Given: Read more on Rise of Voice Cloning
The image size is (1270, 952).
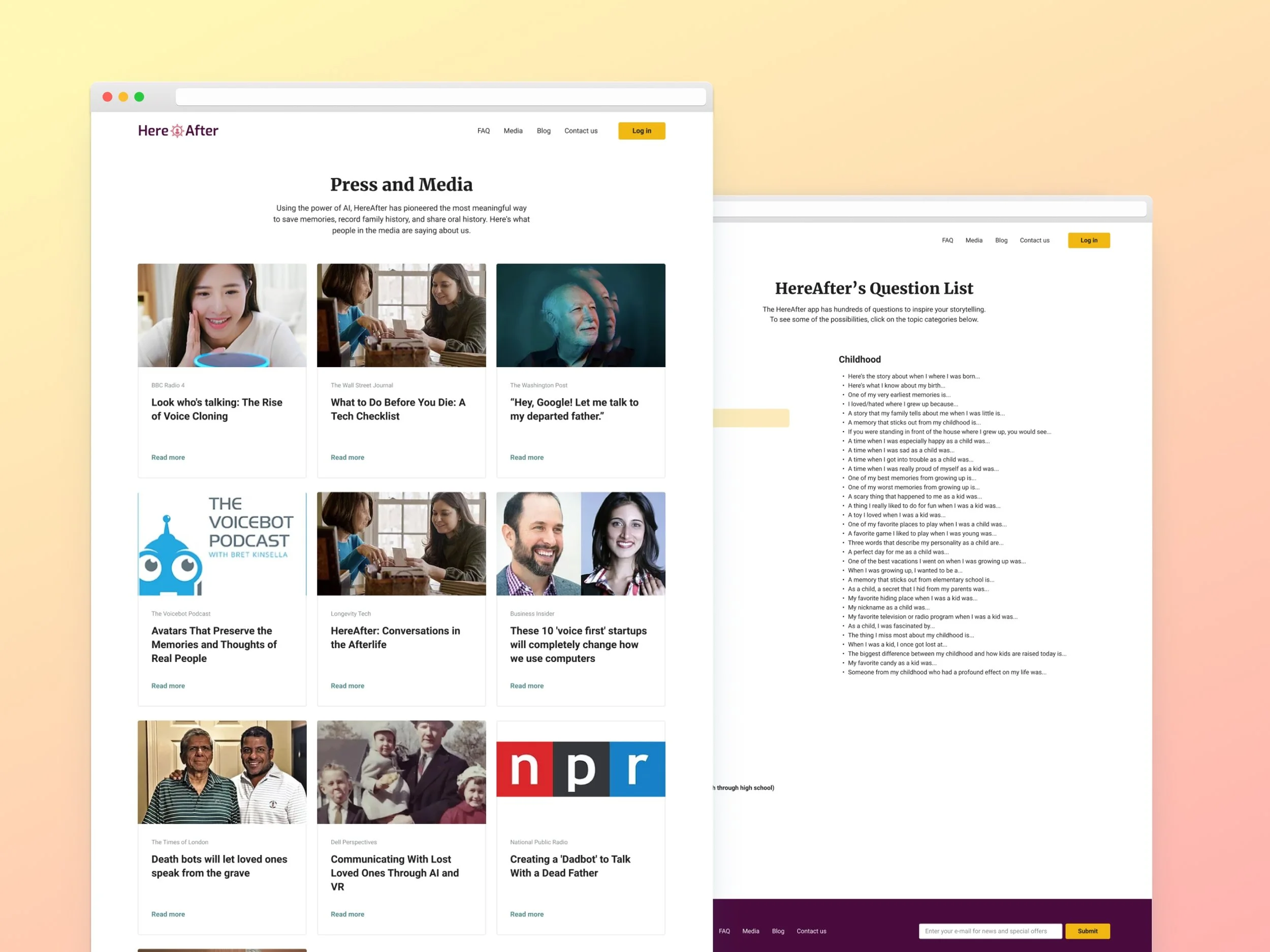Looking at the screenshot, I should pos(168,457).
